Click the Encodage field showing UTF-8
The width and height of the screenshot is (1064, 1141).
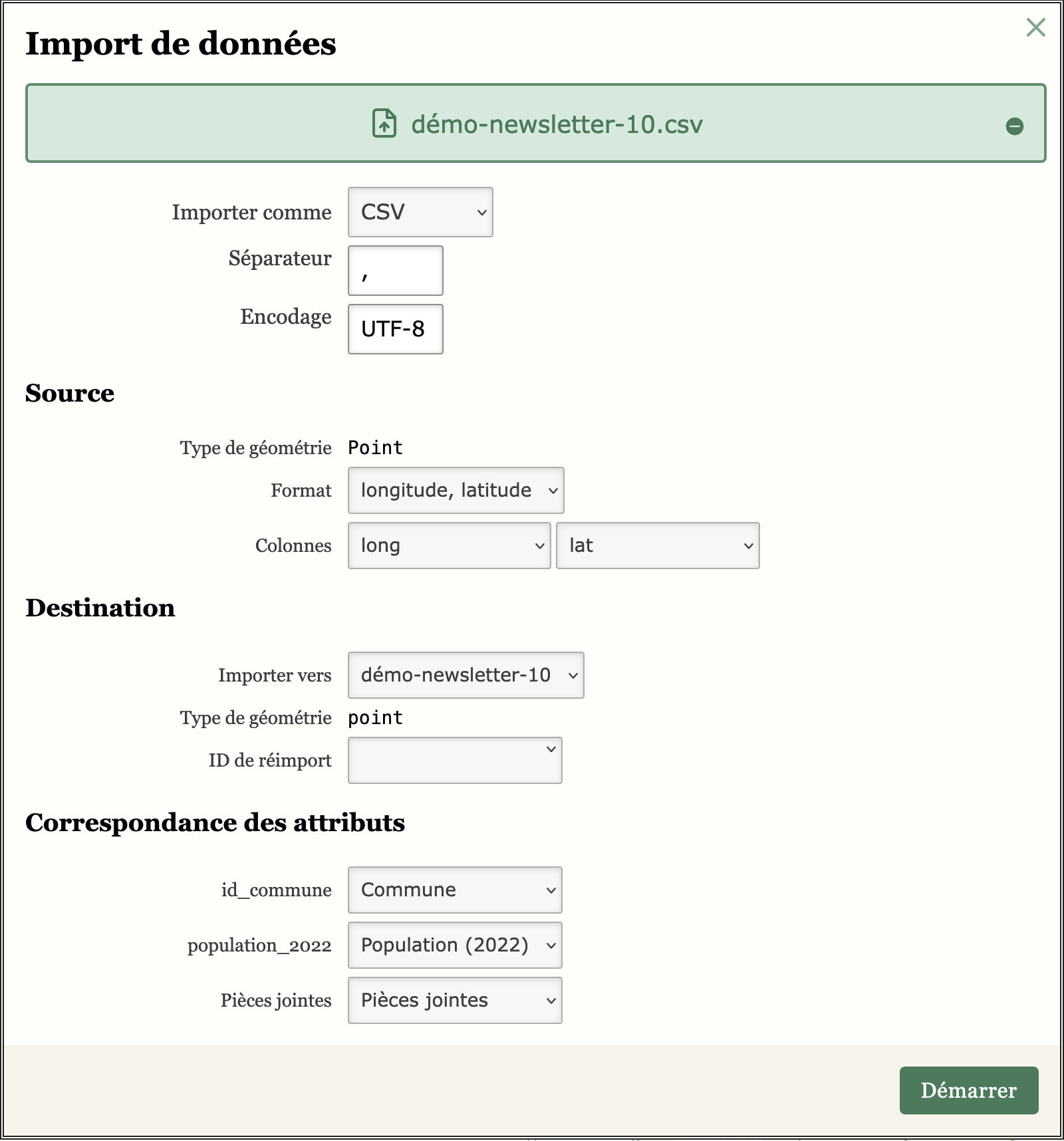pyautogui.click(x=395, y=329)
